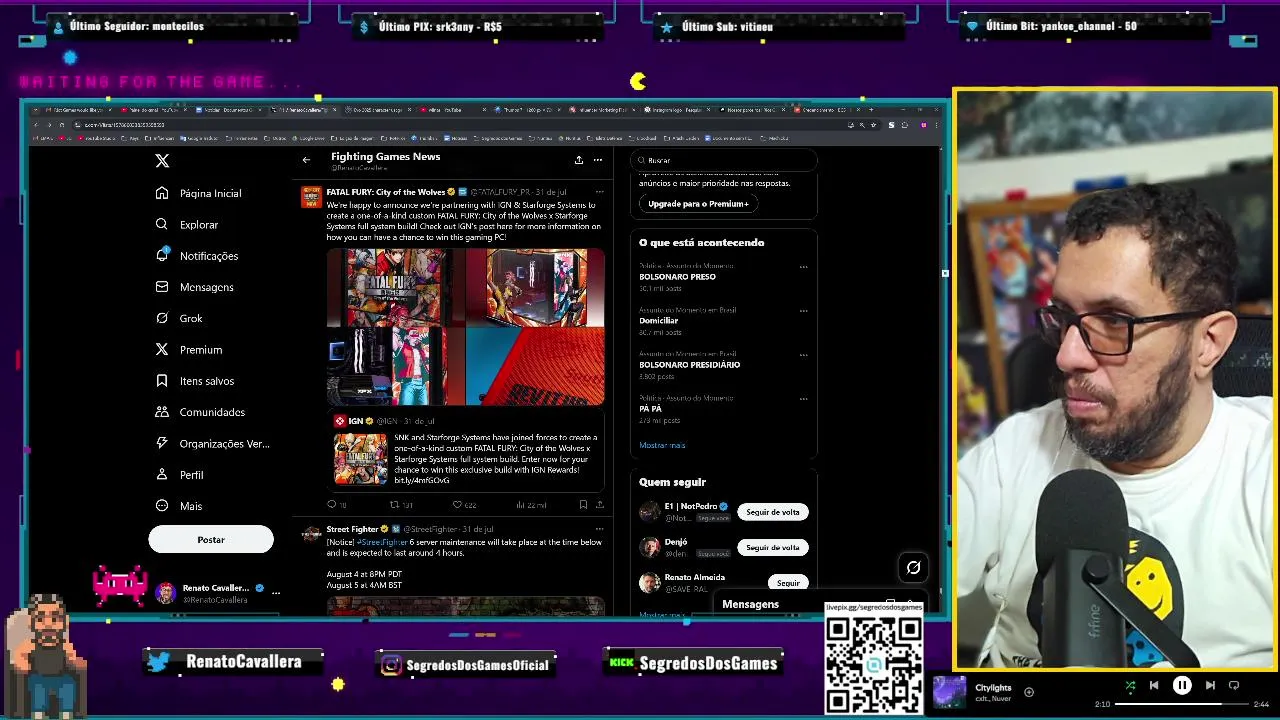
Task: Open the IGN quoted post thumbnail
Action: 360,459
